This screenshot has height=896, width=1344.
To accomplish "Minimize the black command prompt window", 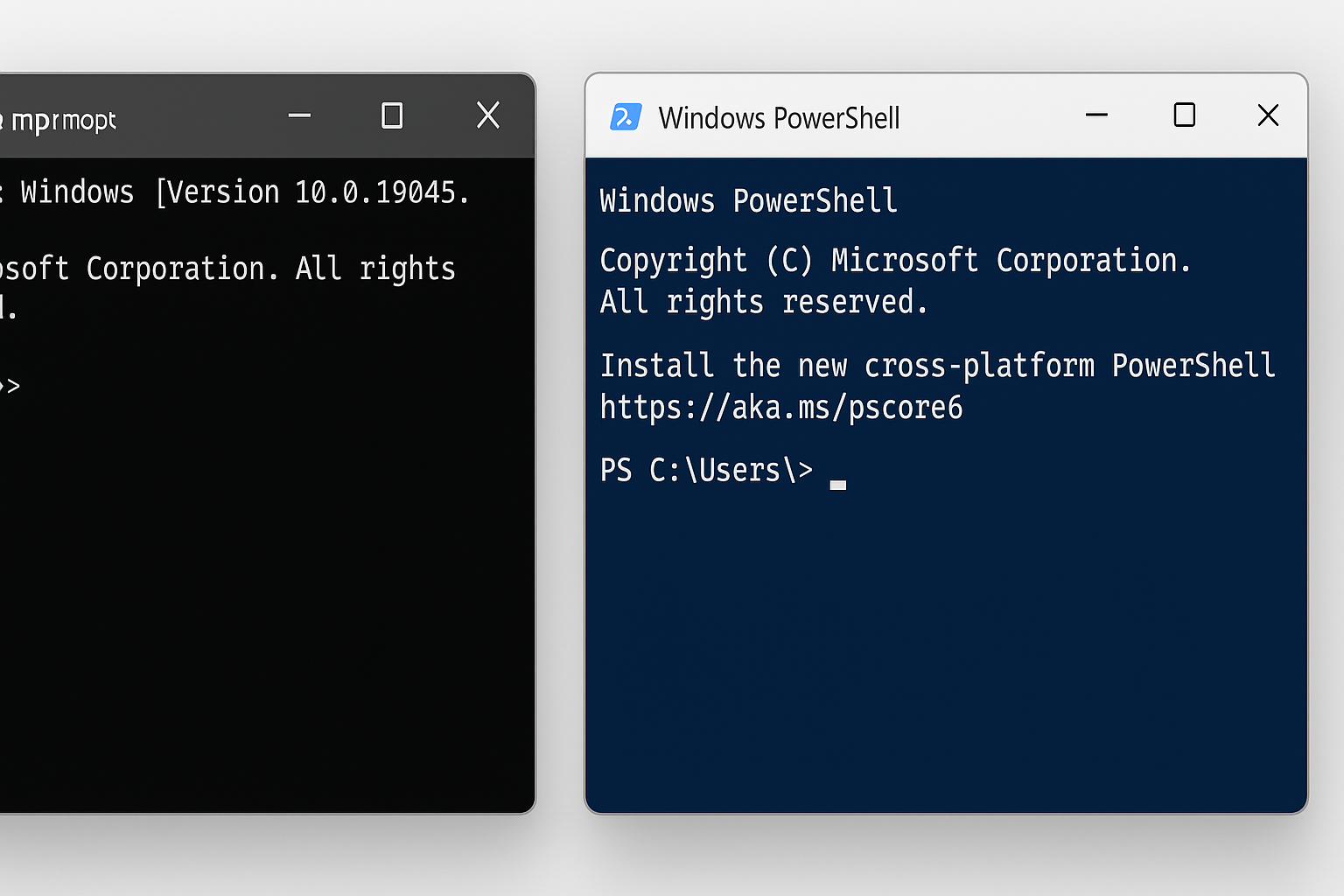I will [x=299, y=115].
